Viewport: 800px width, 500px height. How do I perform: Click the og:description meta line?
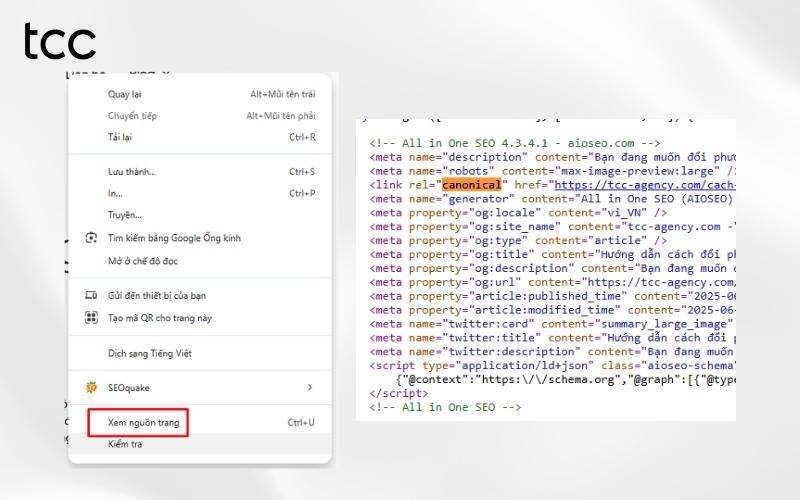[553, 268]
